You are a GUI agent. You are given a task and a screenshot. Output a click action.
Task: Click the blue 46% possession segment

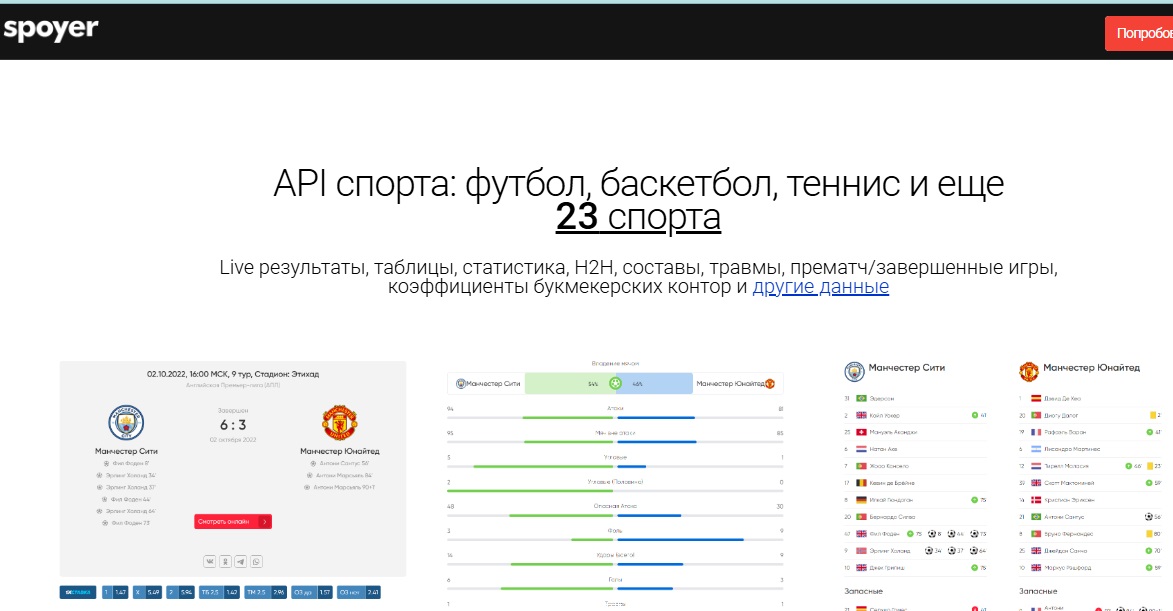pyautogui.click(x=657, y=384)
